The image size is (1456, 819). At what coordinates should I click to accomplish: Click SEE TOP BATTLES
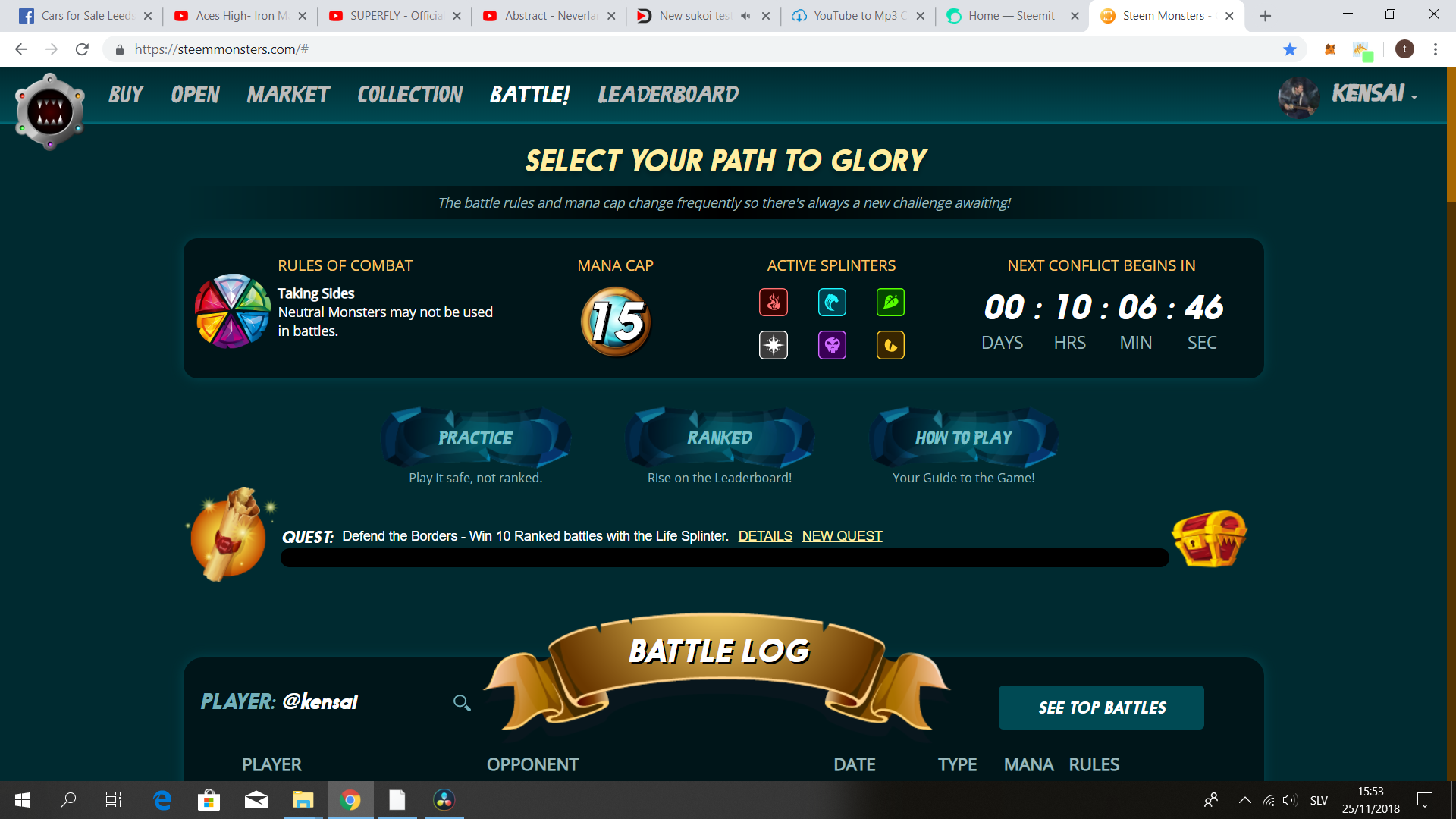click(x=1101, y=707)
